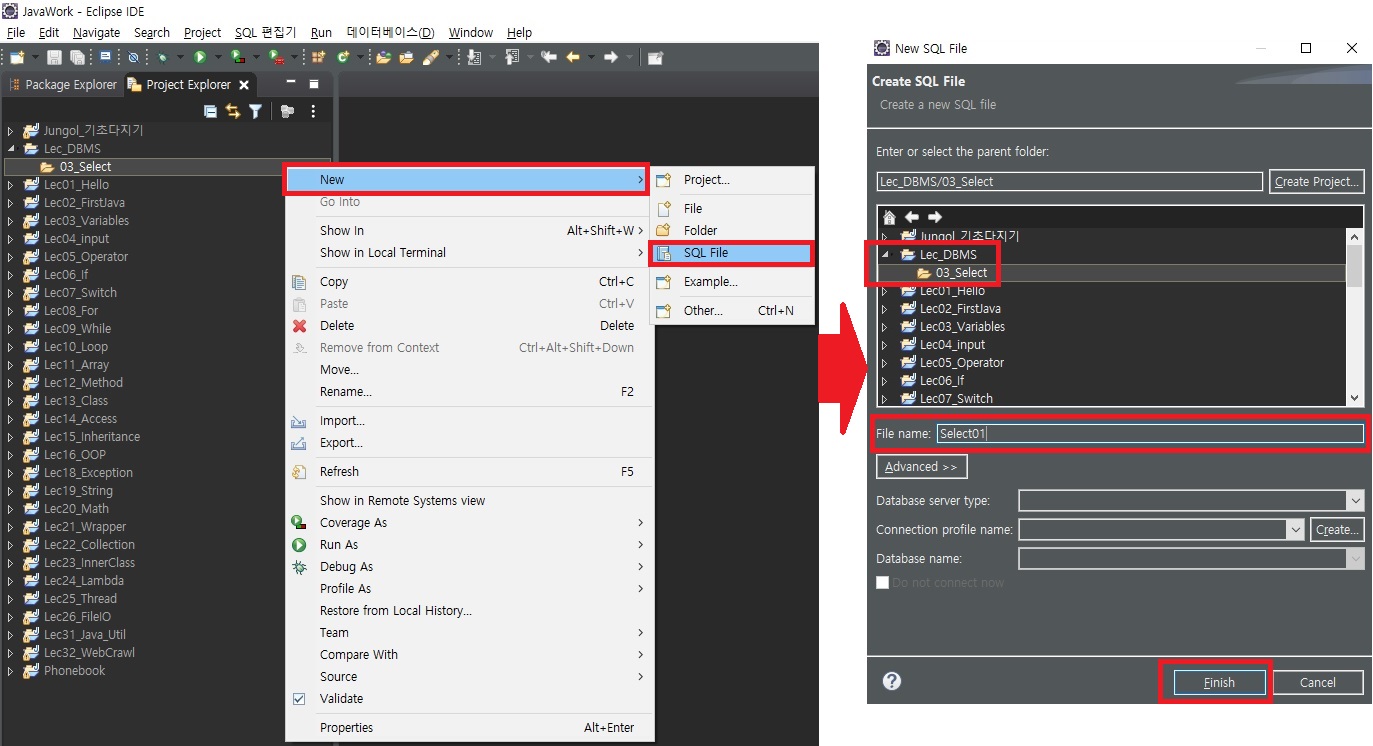
Task: Collapse Lec_DBMS in Project Explorer tree
Action: [11, 149]
